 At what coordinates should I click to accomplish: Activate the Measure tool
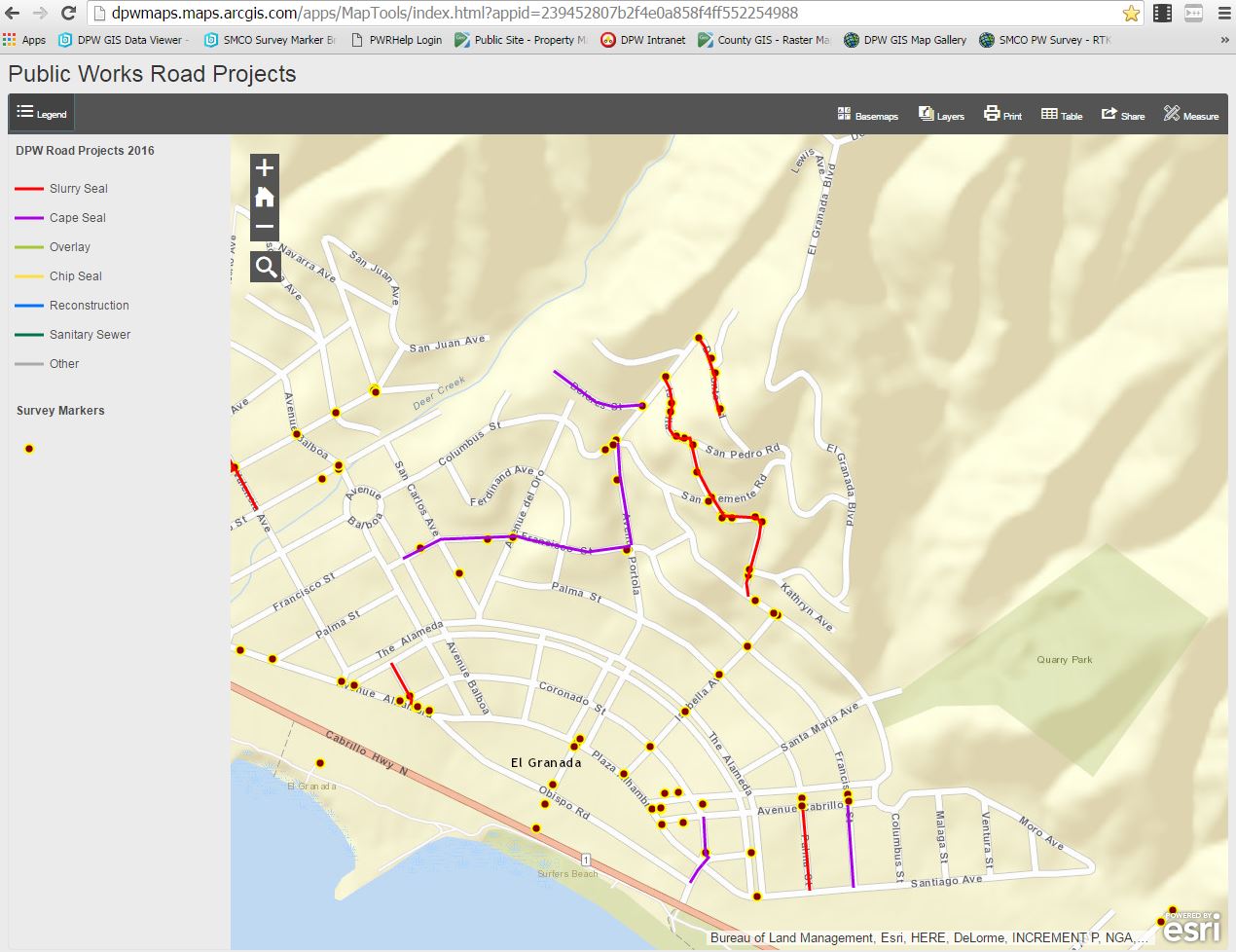coord(1190,114)
